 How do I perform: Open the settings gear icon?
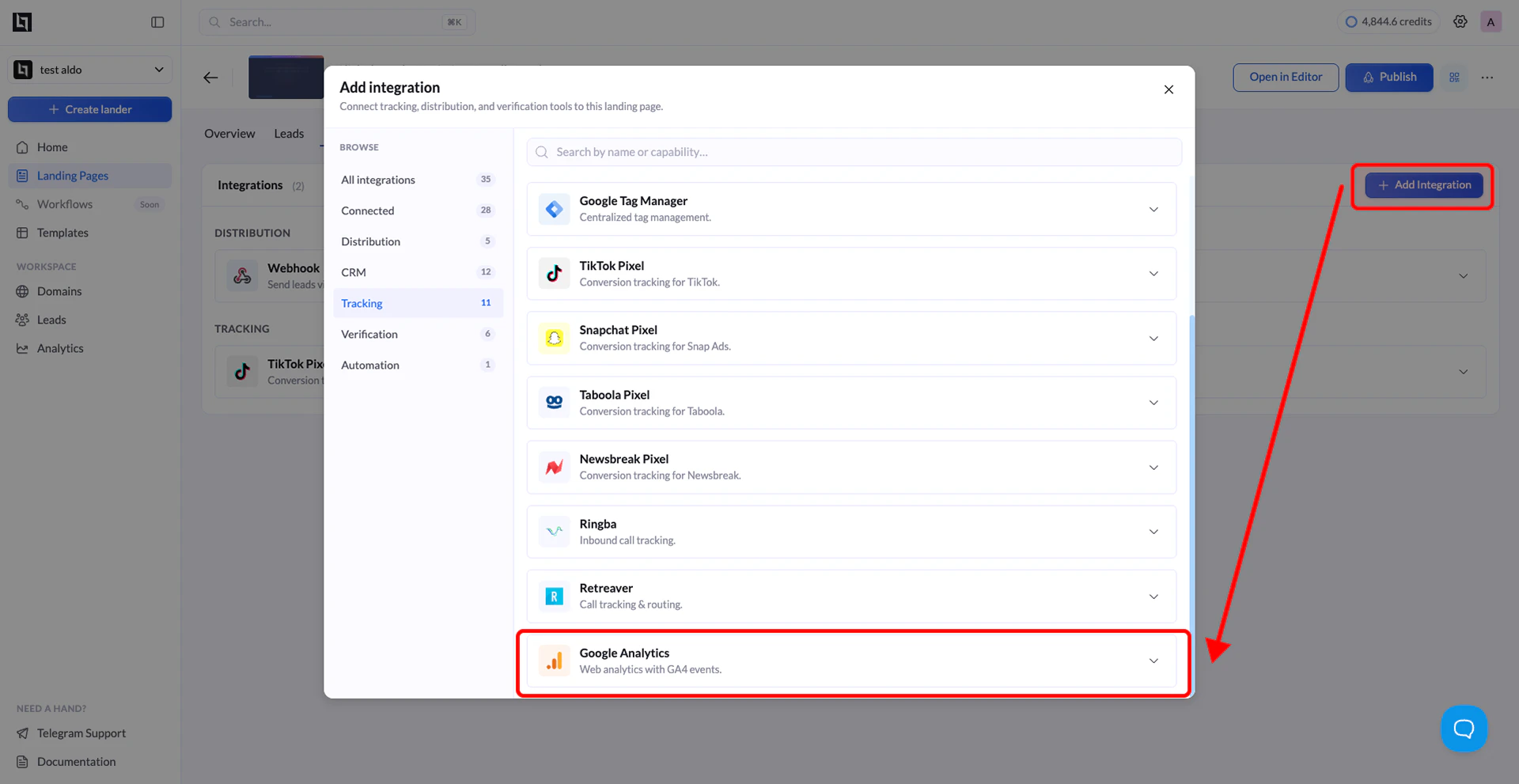[x=1460, y=22]
